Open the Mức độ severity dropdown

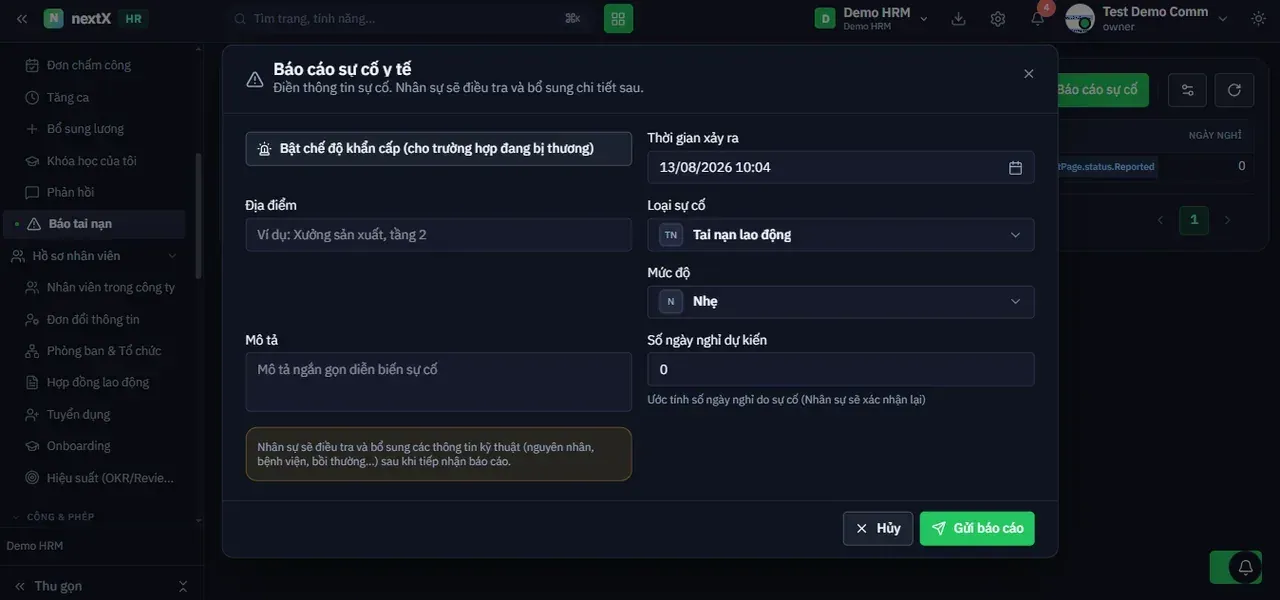(x=840, y=302)
